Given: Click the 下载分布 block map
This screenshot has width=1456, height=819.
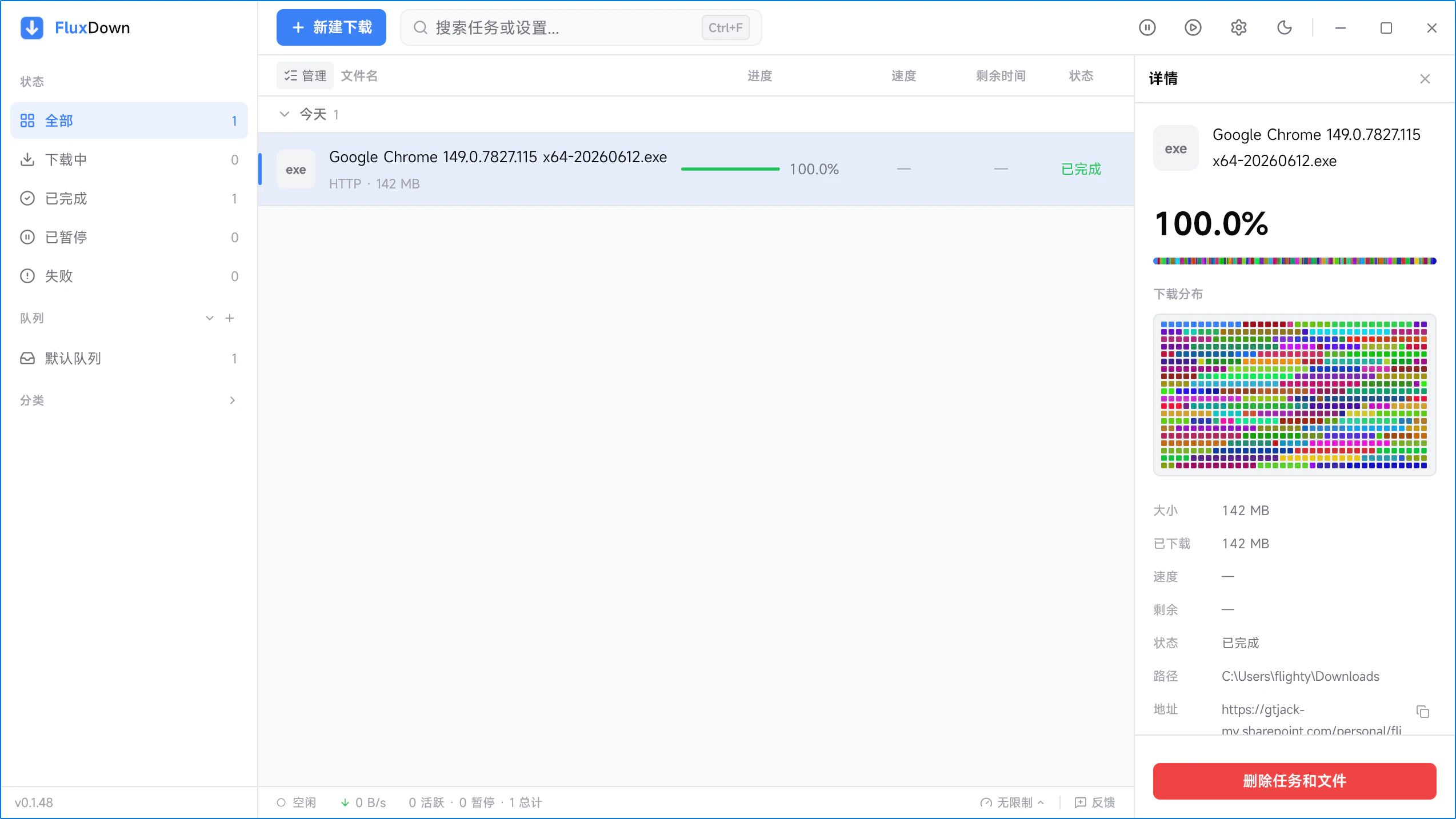Looking at the screenshot, I should 1295,395.
